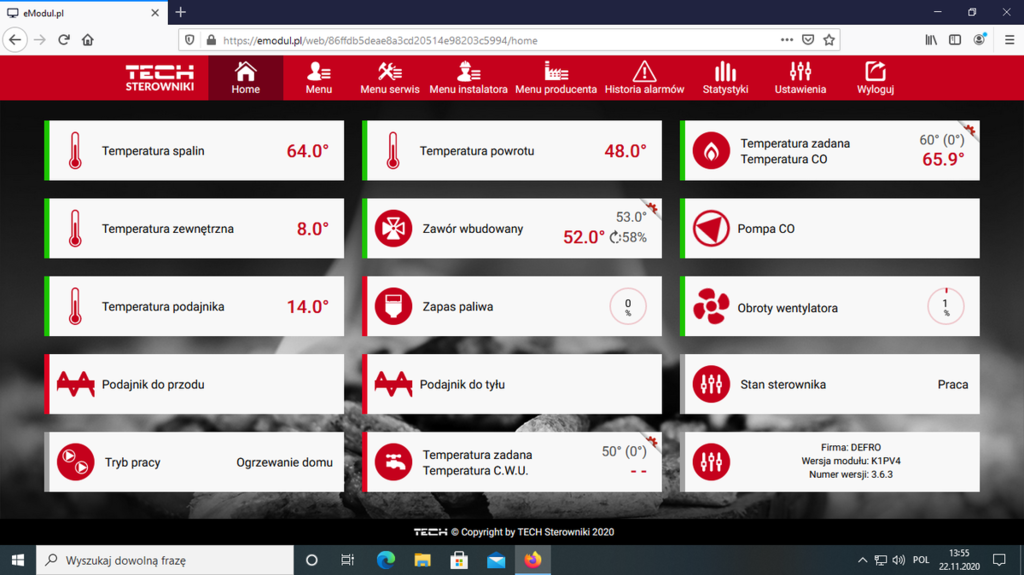This screenshot has height=575, width=1024.
Task: Click the faucet icon for Temperatura C.W.U.
Action: [393, 462]
